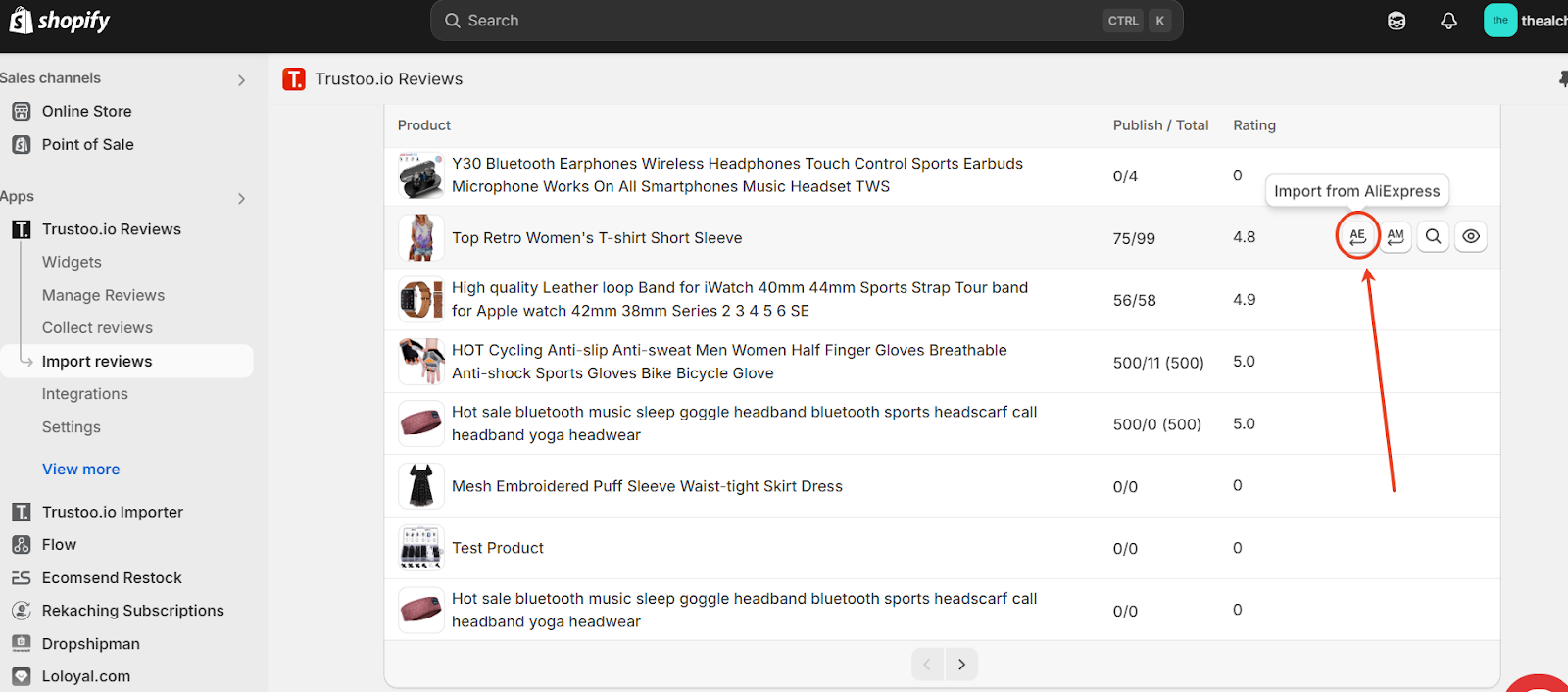Expand the Sales channels section
Screen dimensions: 1568x692
(x=241, y=79)
